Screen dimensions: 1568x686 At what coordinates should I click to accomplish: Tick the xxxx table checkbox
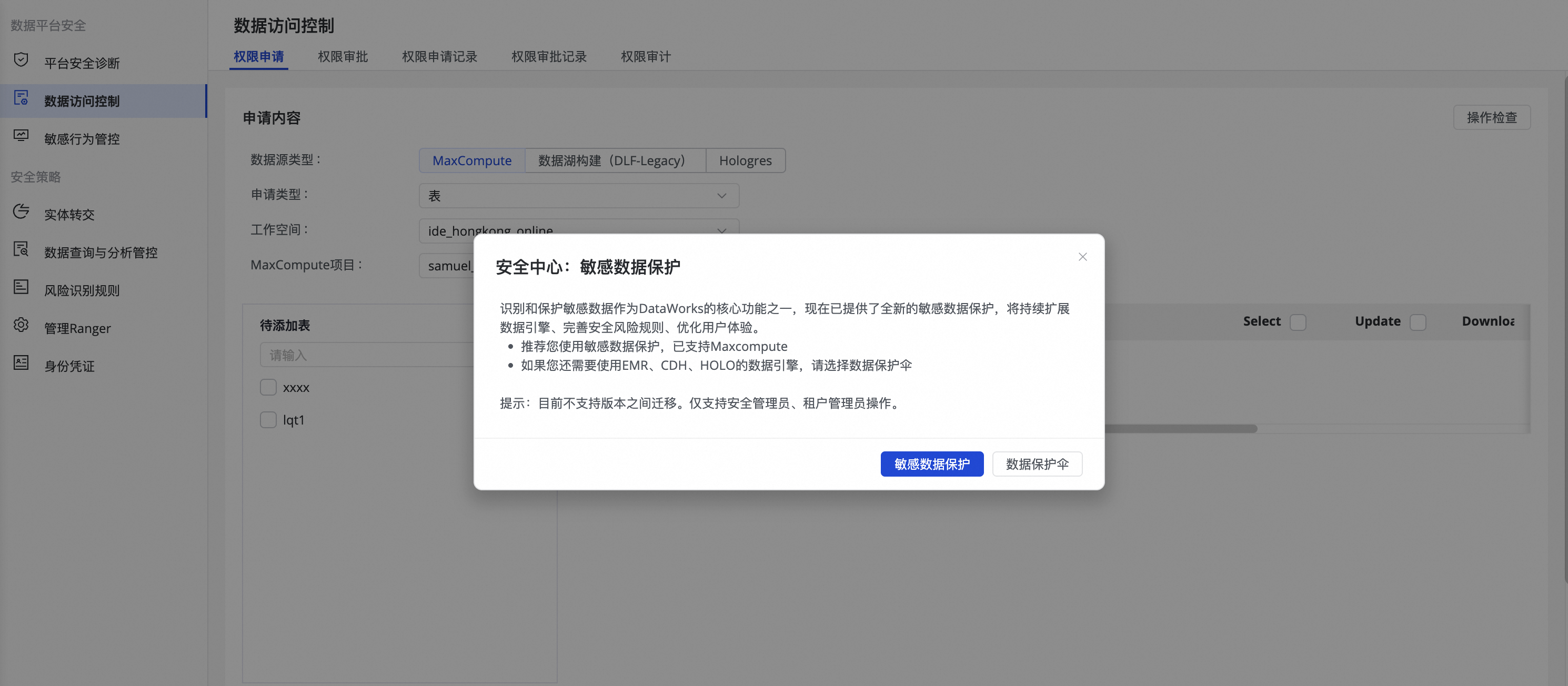(268, 387)
